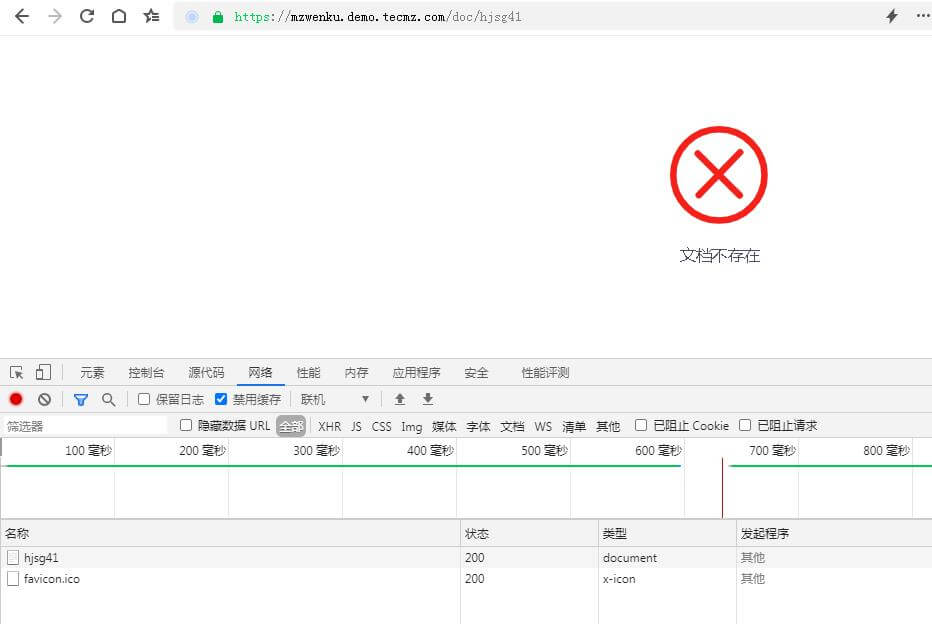Select the 全部 request type filter
The image size is (932, 624).
pyautogui.click(x=291, y=426)
